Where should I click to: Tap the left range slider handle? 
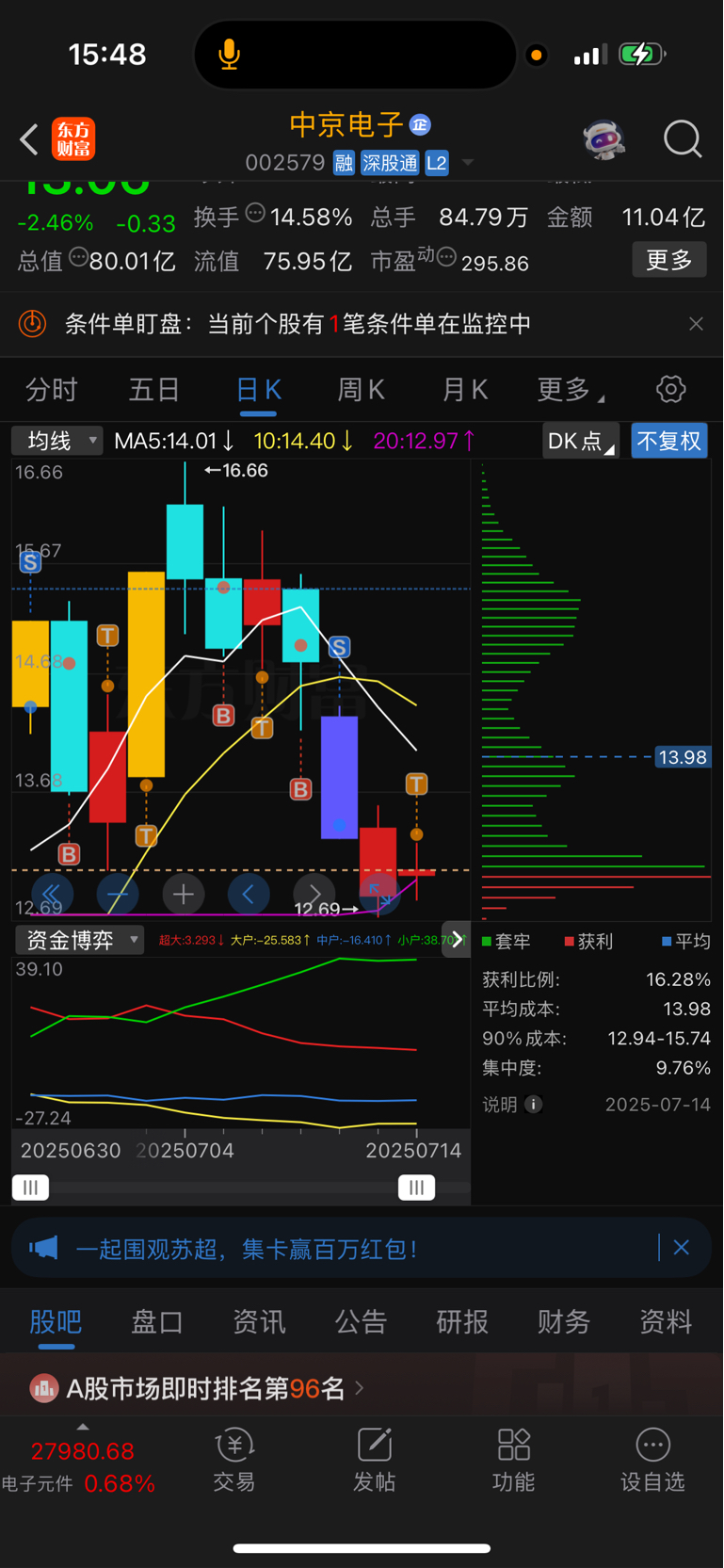pyautogui.click(x=31, y=1188)
